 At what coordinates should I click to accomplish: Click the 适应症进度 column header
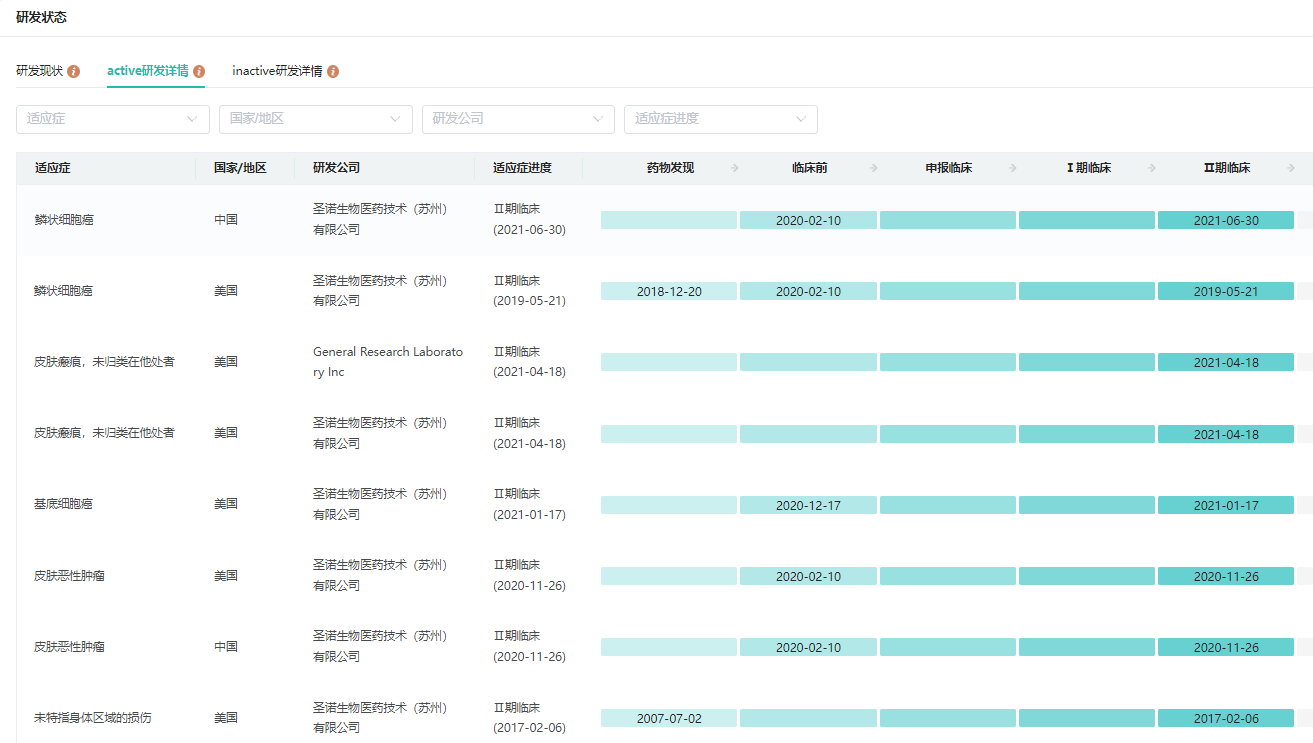[x=522, y=168]
